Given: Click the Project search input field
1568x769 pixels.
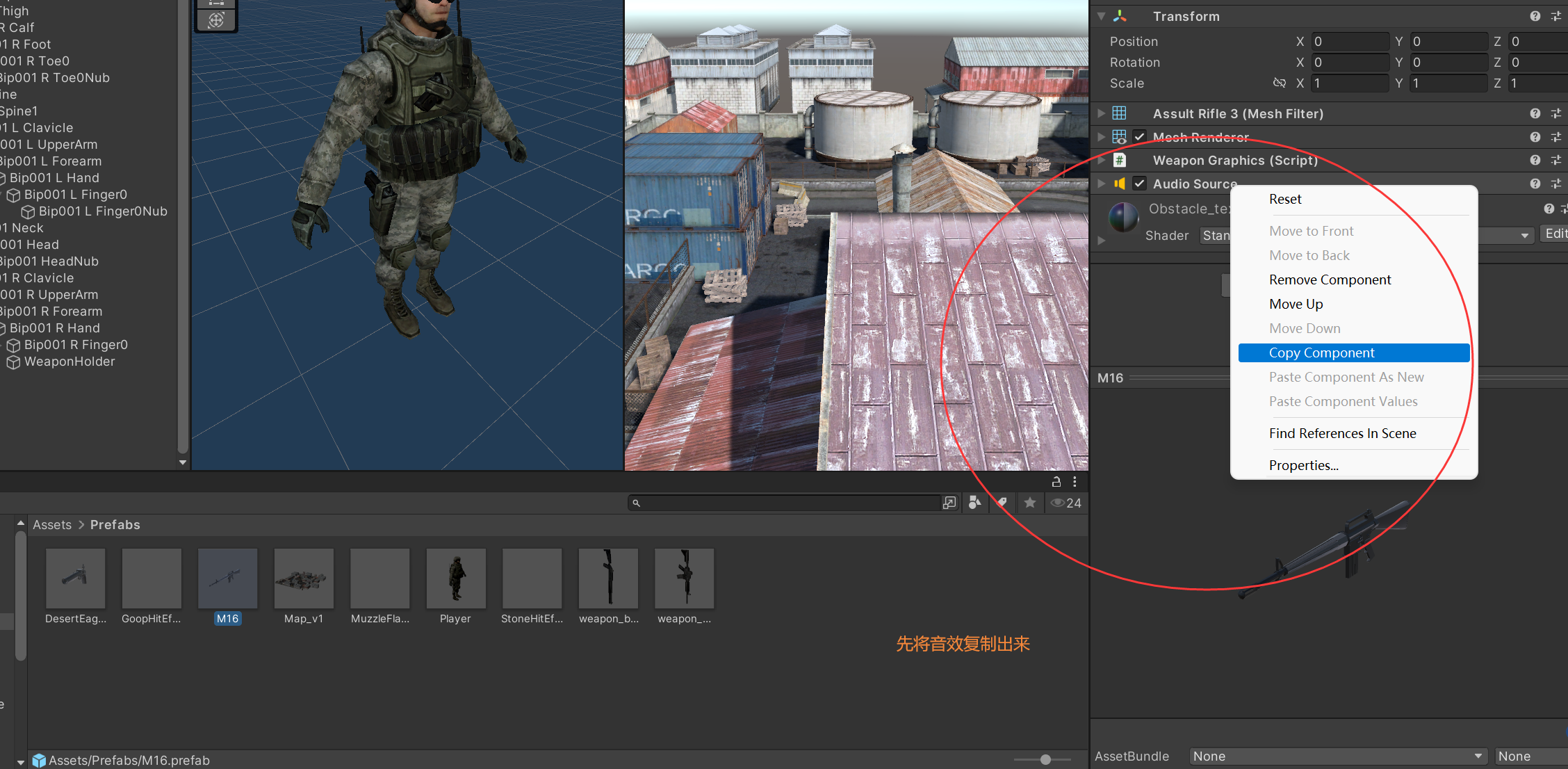Looking at the screenshot, I should pyautogui.click(x=783, y=503).
